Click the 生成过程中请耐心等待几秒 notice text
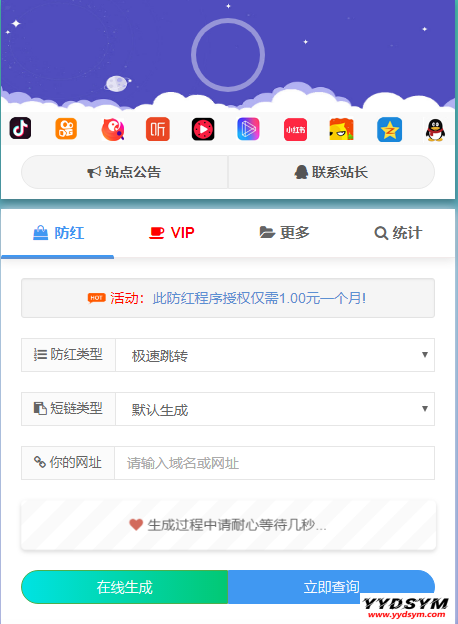This screenshot has width=458, height=624. [x=237, y=525]
